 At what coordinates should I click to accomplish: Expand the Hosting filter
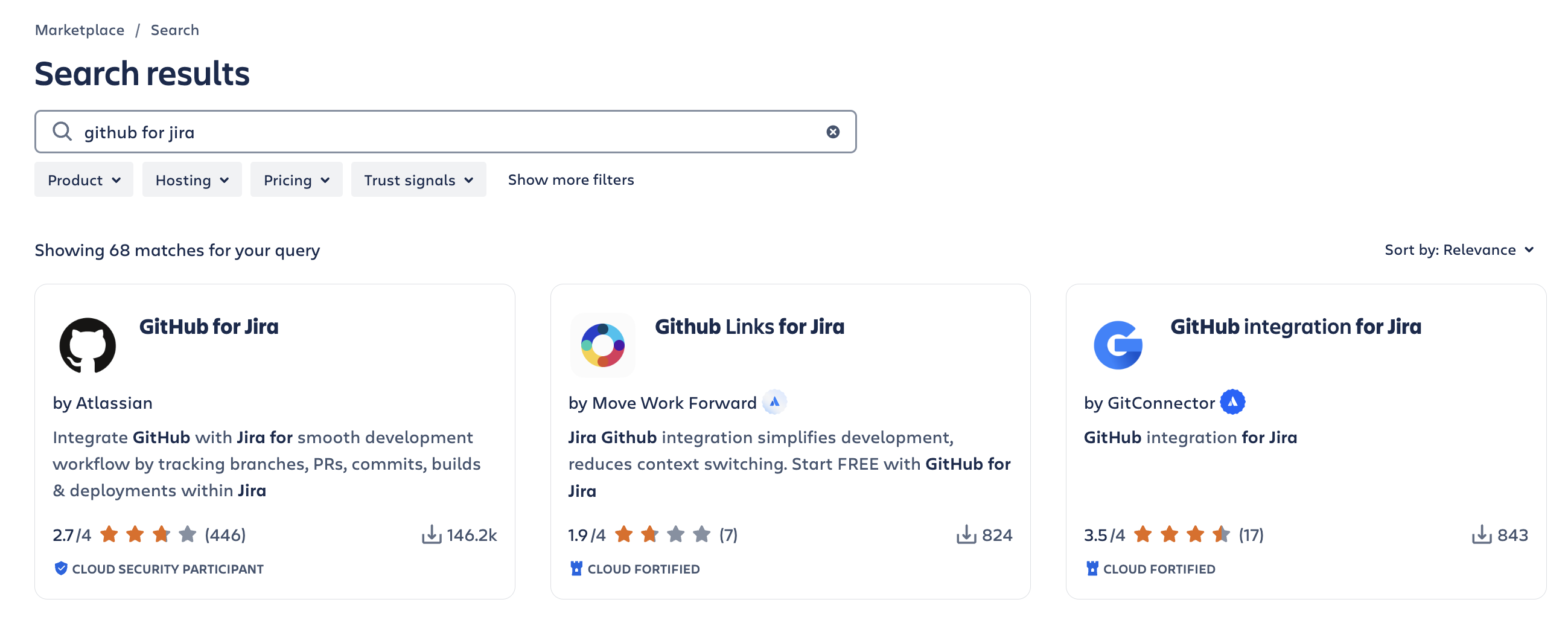click(192, 179)
